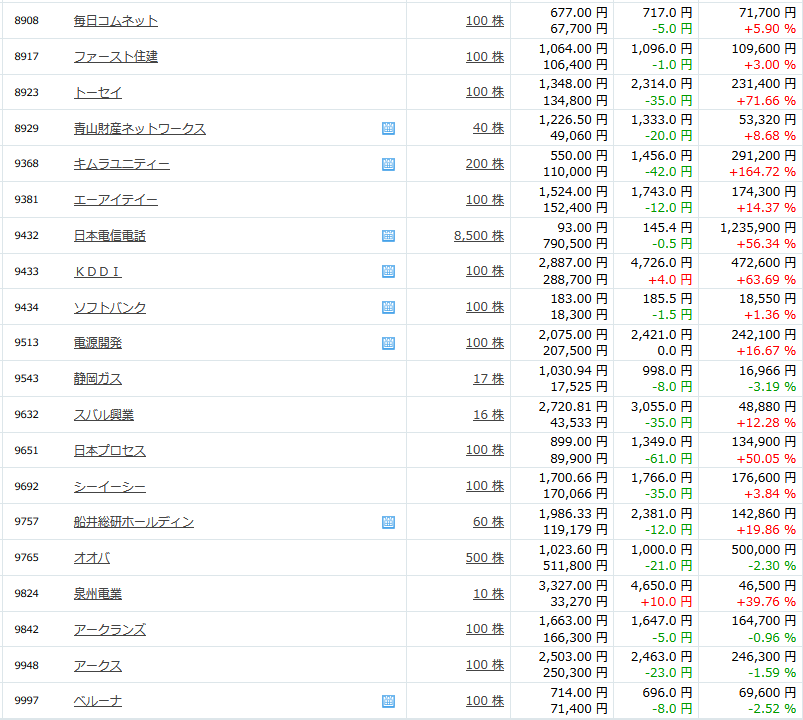
Task: Click the icon beside 電源開発
Action: 388,343
